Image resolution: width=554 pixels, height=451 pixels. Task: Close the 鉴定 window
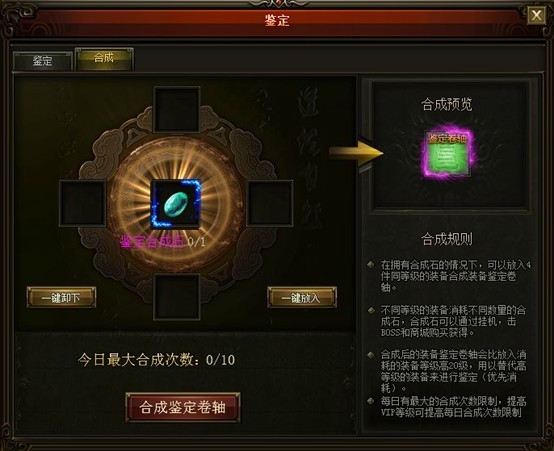point(536,15)
